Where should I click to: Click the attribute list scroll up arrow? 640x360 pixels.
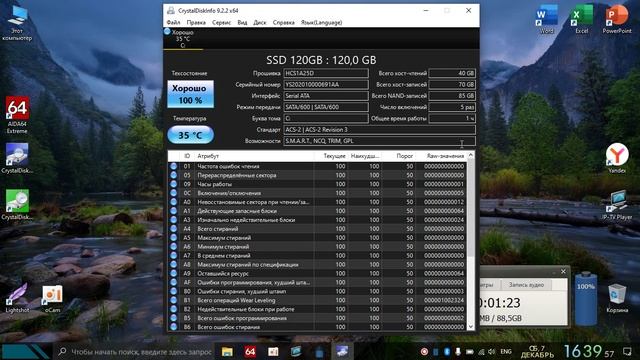coord(471,156)
